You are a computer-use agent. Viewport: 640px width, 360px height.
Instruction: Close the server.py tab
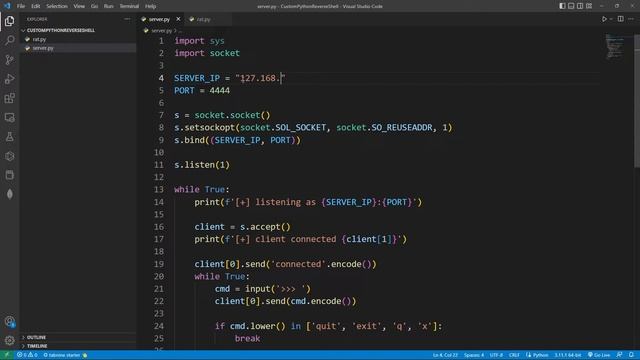[178, 19]
